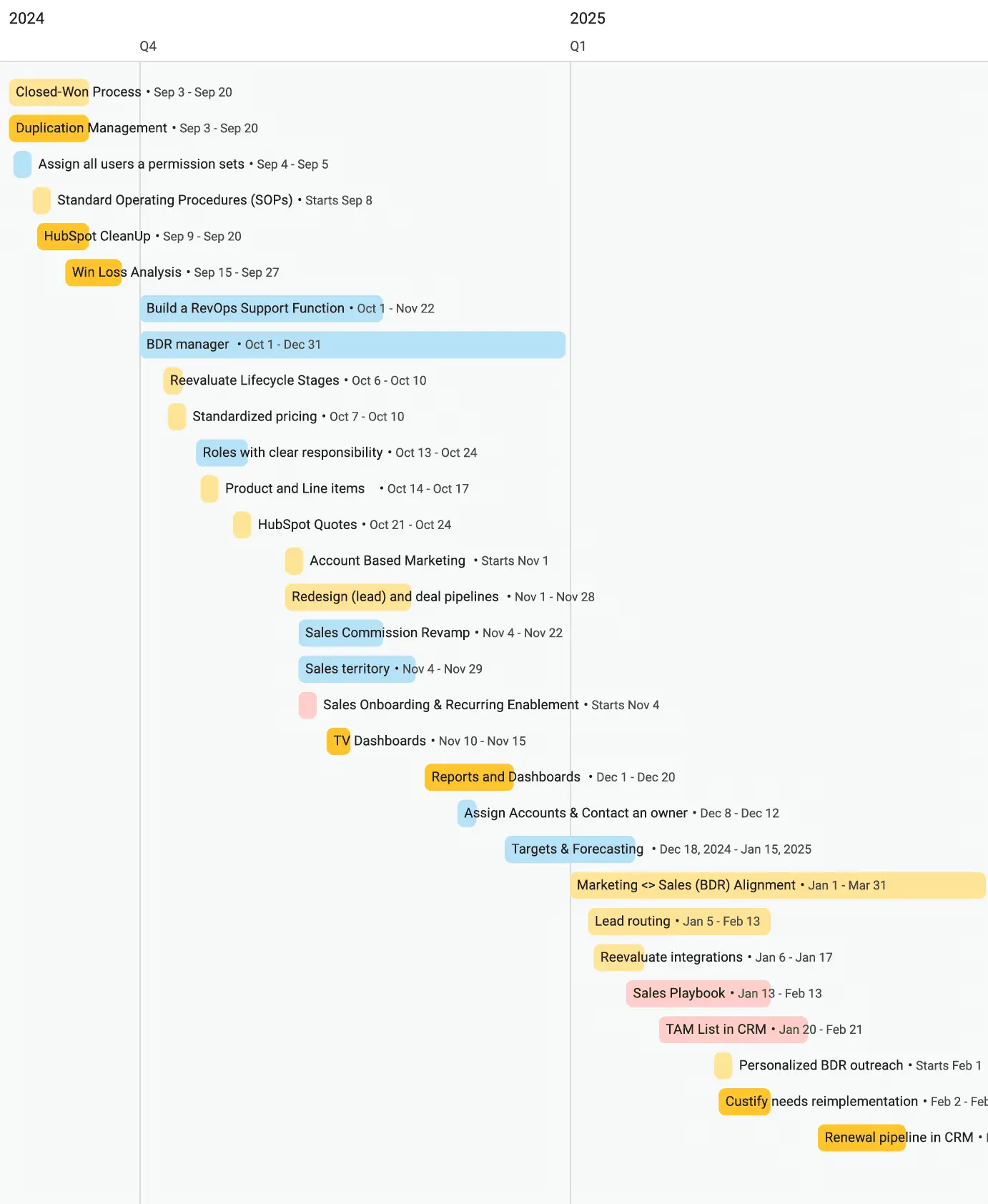Click the Q4 quarter header label
The width and height of the screenshot is (988, 1204).
tap(148, 46)
